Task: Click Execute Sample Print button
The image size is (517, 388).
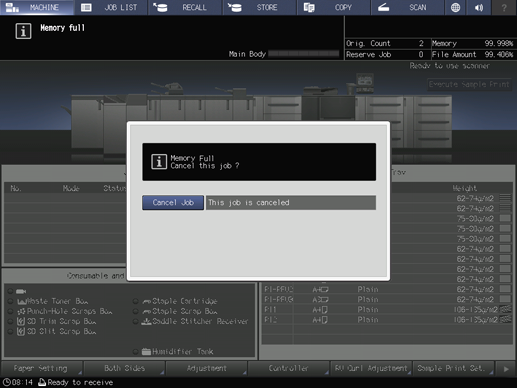Action: [469, 84]
